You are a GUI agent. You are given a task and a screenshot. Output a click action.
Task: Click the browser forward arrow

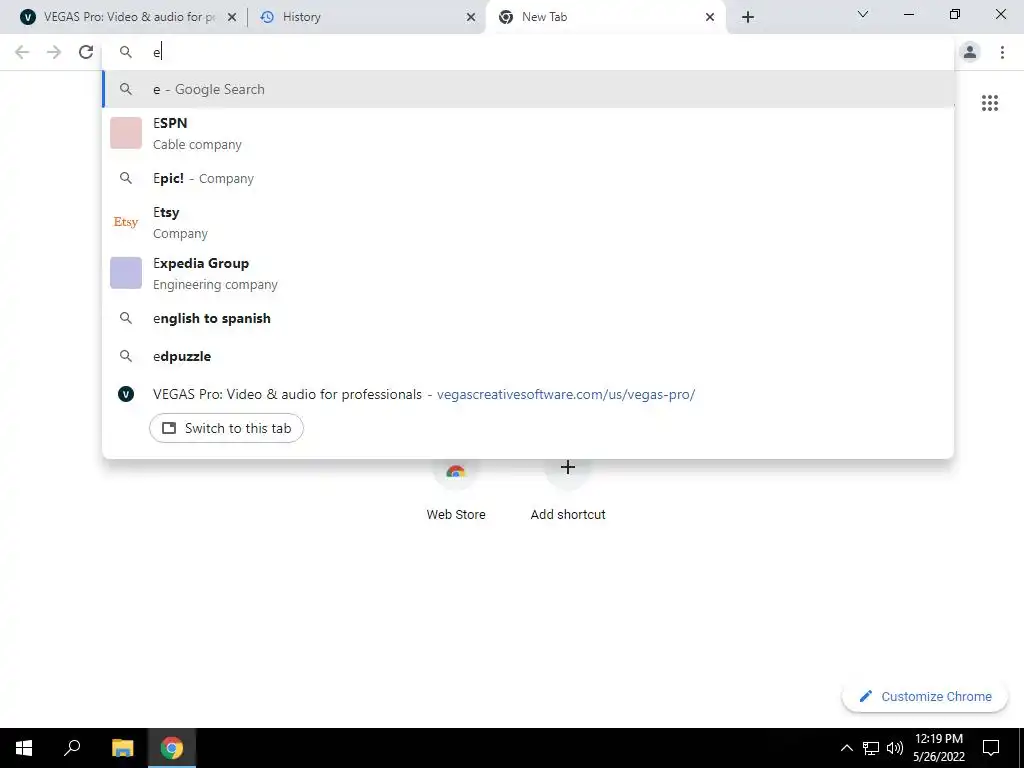[54, 52]
